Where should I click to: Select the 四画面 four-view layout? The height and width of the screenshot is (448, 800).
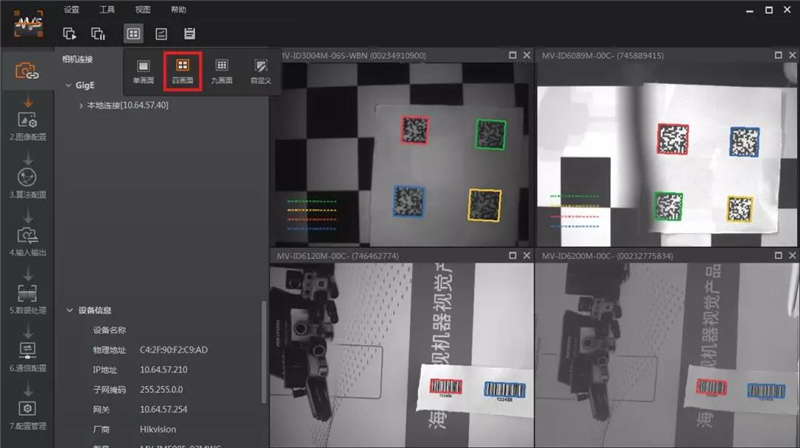click(x=183, y=70)
